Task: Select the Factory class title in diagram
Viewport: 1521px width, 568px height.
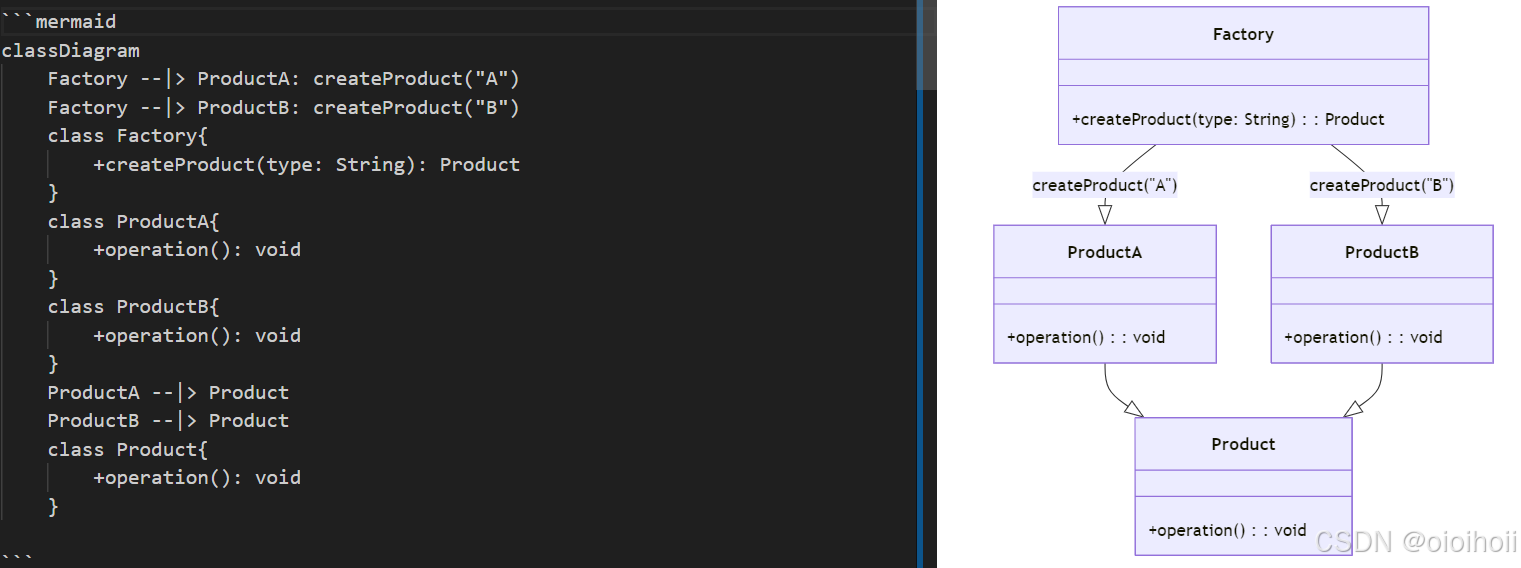Action: (x=1243, y=34)
